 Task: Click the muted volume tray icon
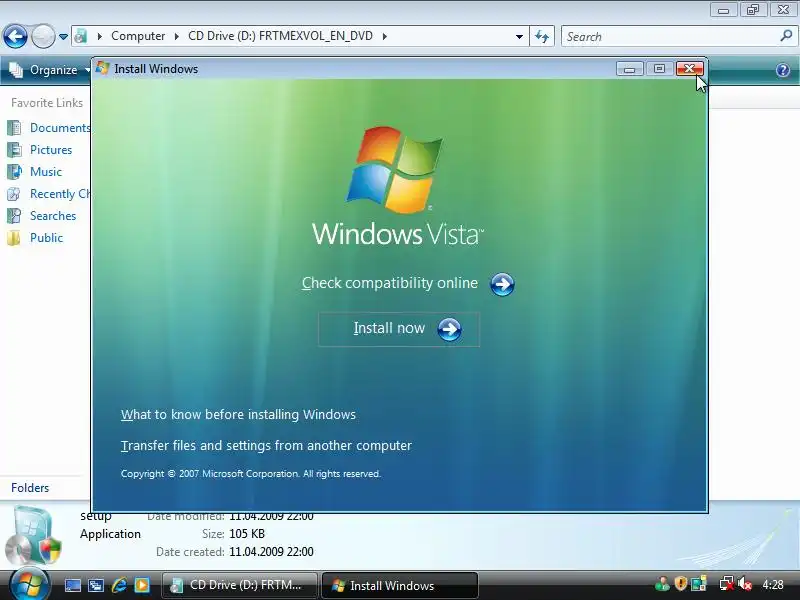click(x=744, y=584)
